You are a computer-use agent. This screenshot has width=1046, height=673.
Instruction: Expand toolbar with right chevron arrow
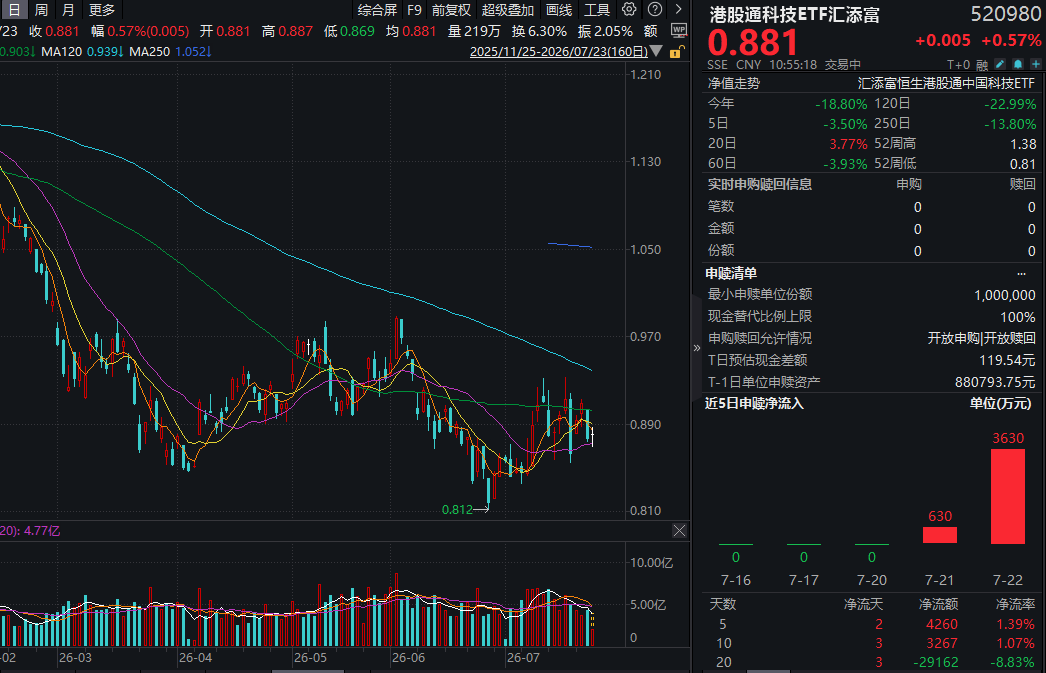tap(678, 9)
